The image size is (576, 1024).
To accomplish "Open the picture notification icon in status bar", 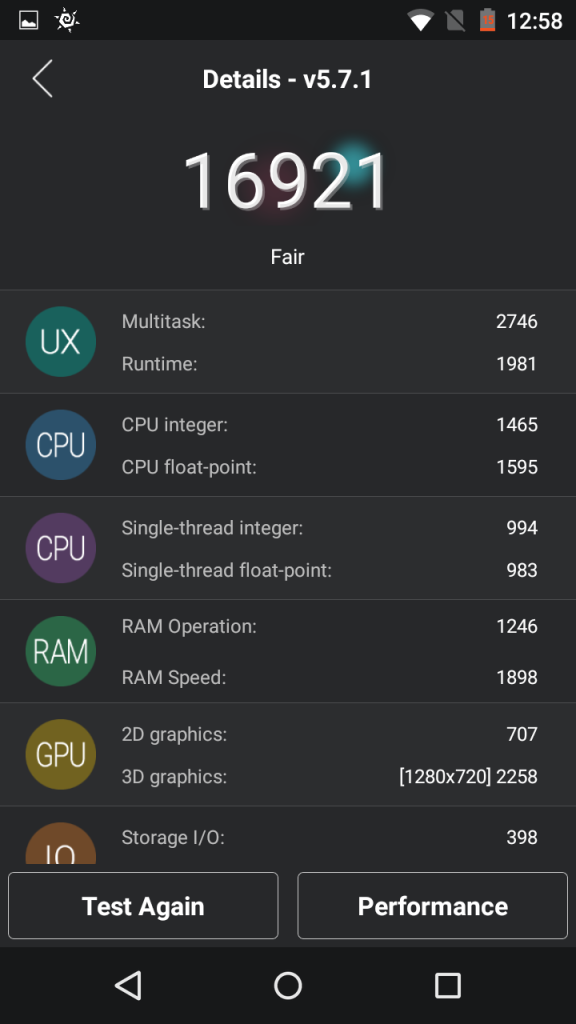I will click(x=29, y=20).
